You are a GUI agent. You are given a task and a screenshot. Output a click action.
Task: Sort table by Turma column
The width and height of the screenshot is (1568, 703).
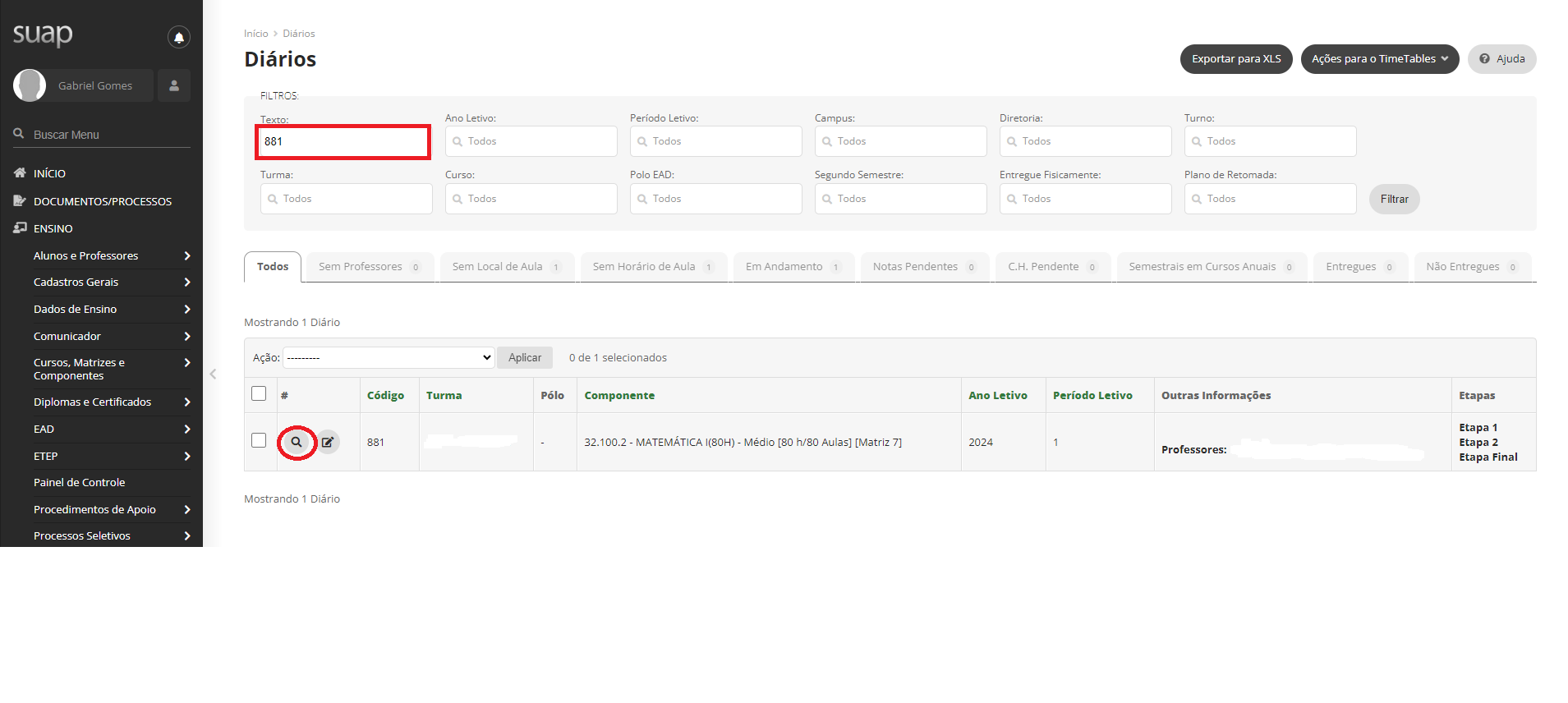tap(444, 395)
